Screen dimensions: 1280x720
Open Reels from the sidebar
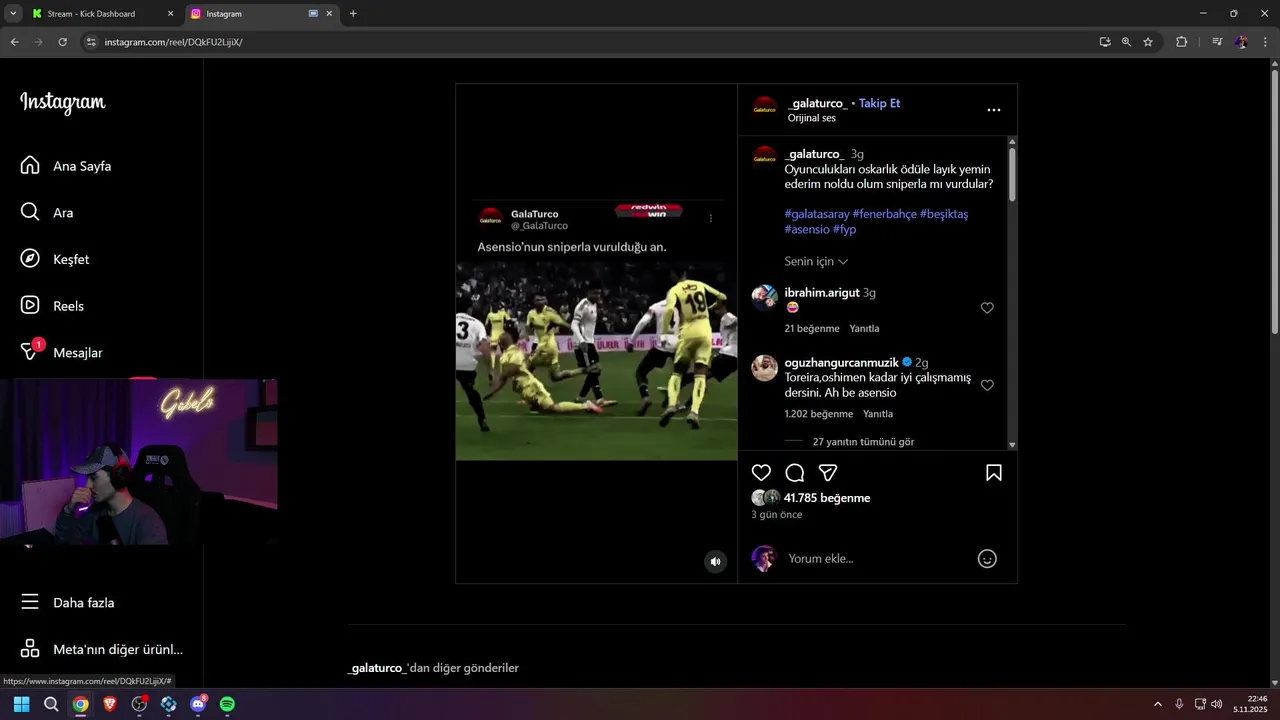(52, 306)
